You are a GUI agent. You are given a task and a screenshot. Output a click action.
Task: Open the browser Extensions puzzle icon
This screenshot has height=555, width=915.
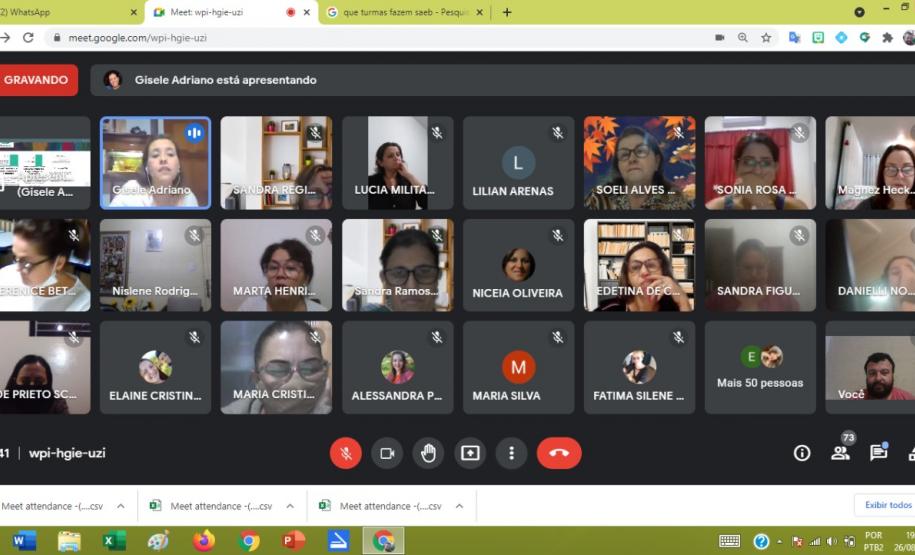pos(886,38)
